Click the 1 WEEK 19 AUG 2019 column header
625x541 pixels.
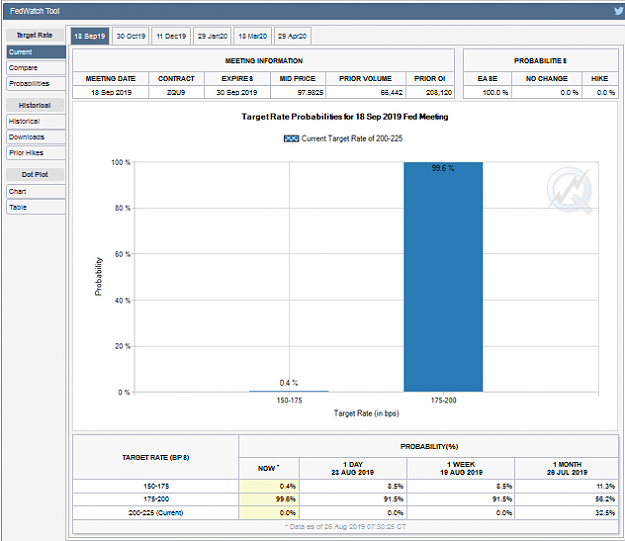click(x=461, y=468)
